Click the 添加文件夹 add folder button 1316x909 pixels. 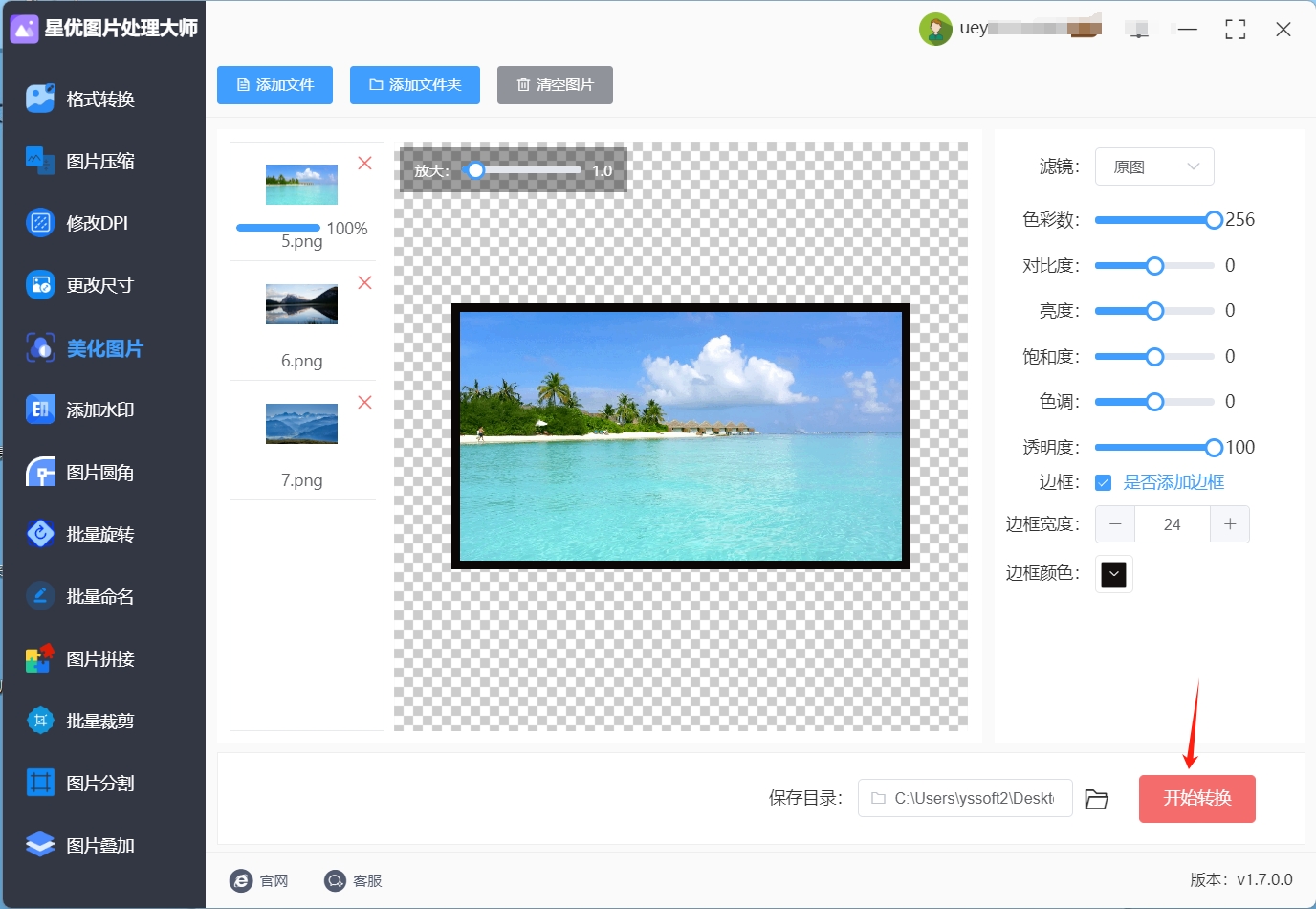pyautogui.click(x=415, y=85)
